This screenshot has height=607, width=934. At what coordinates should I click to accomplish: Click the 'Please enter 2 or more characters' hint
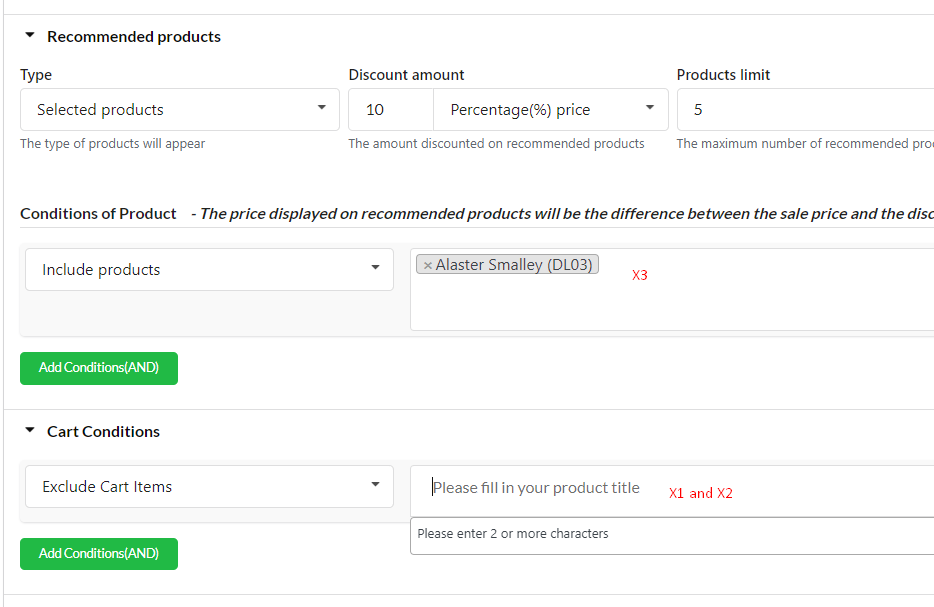click(513, 534)
